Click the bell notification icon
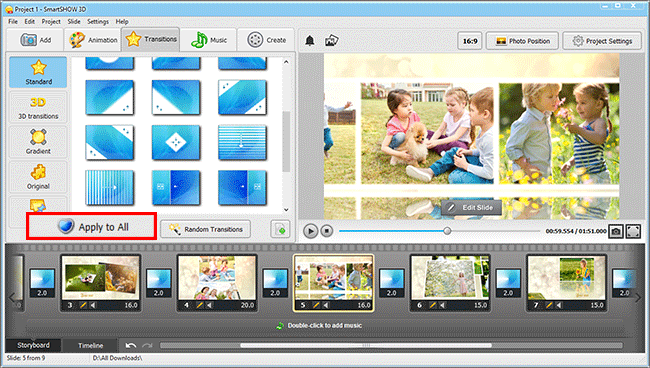Image resolution: width=650 pixels, height=368 pixels. pyautogui.click(x=310, y=41)
